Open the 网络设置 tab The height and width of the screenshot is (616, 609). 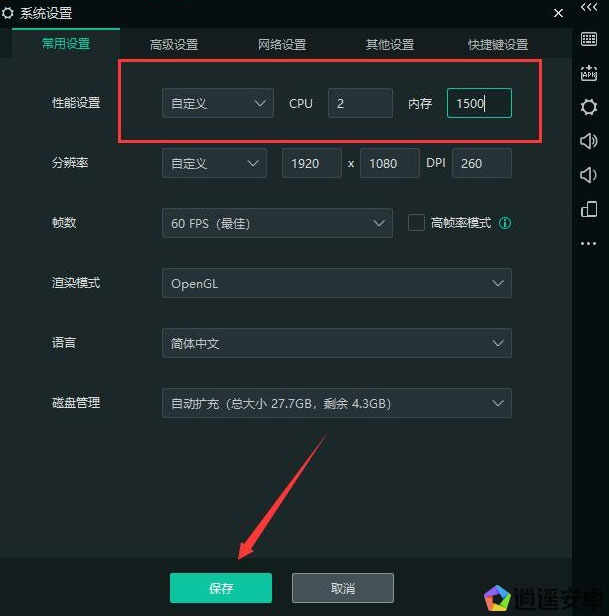click(282, 44)
